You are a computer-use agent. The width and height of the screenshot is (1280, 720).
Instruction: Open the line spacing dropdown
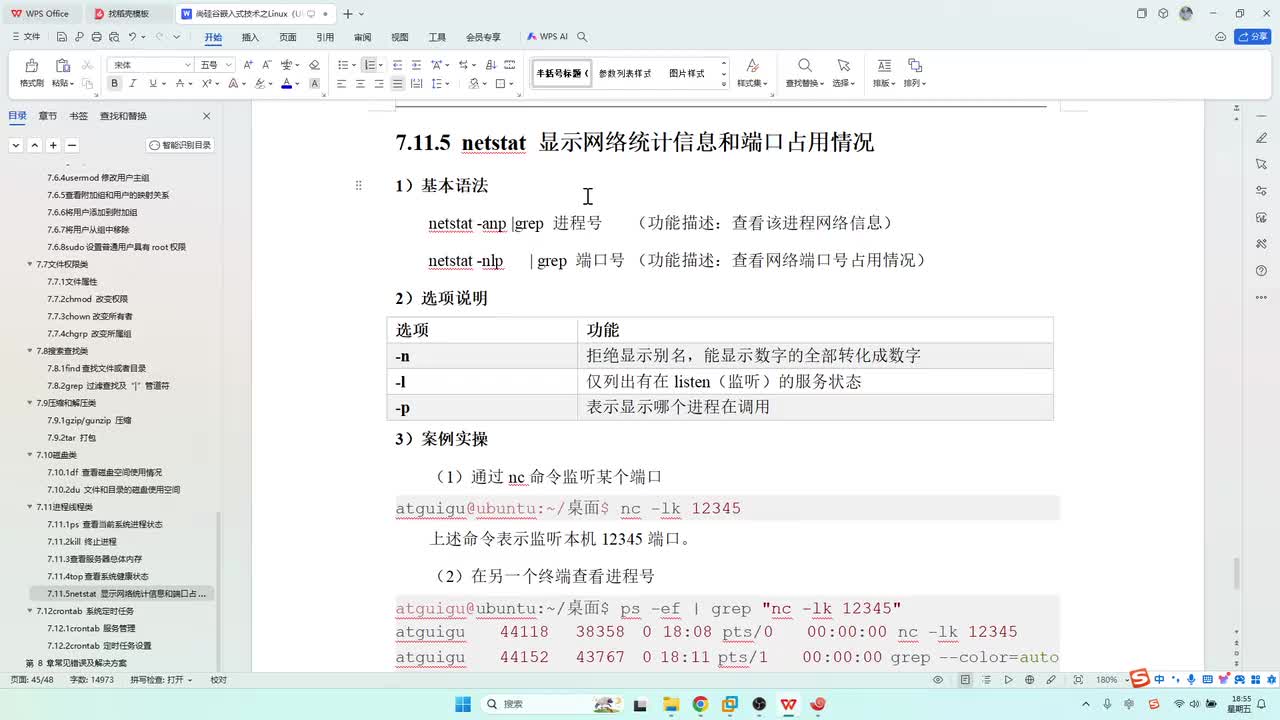point(449,84)
